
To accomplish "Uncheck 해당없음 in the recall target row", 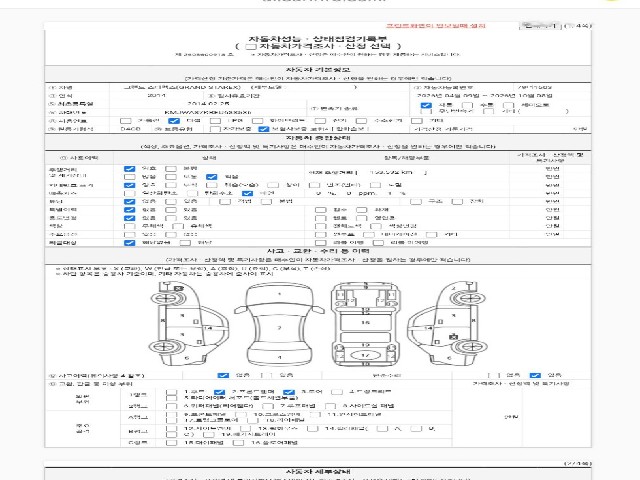I will pos(130,243).
